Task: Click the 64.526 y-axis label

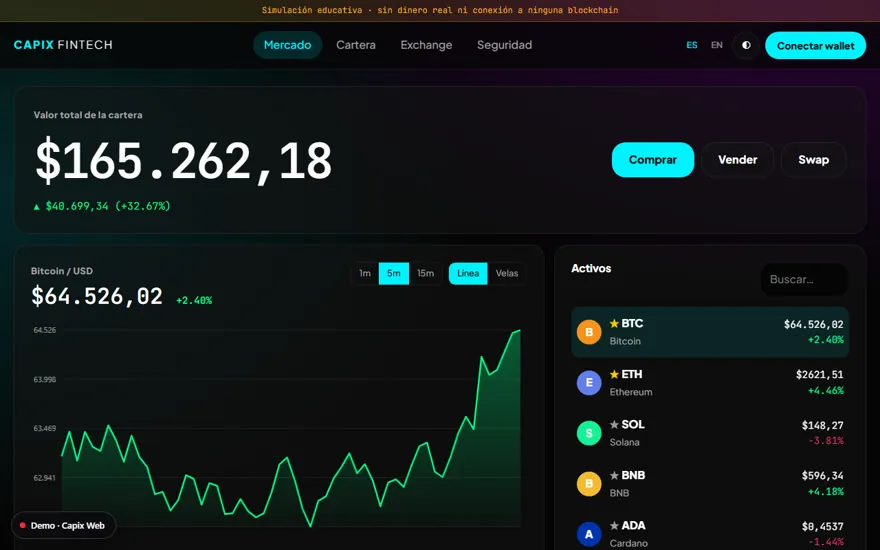Action: pyautogui.click(x=44, y=330)
